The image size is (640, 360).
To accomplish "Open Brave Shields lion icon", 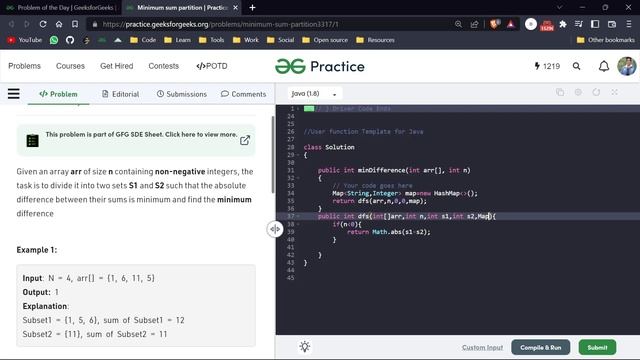I will [495, 24].
